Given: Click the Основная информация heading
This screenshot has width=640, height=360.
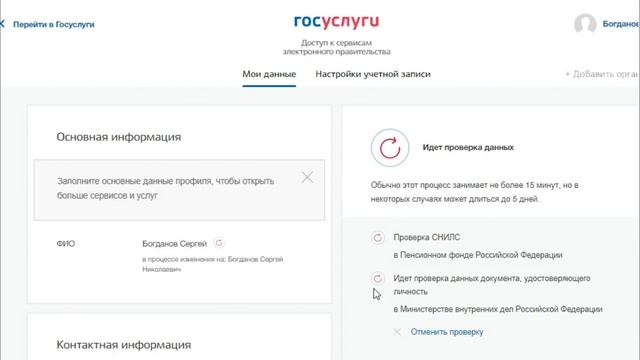Looking at the screenshot, I should [x=118, y=137].
